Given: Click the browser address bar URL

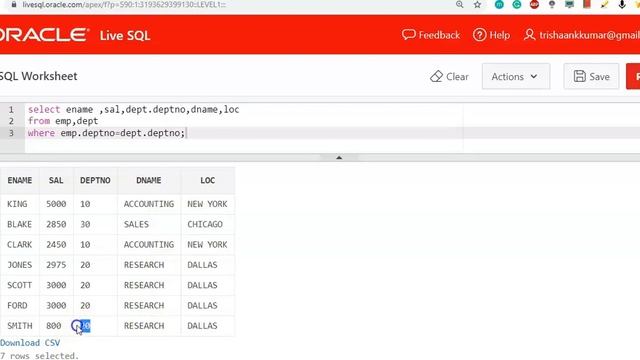Looking at the screenshot, I should 124,4.
